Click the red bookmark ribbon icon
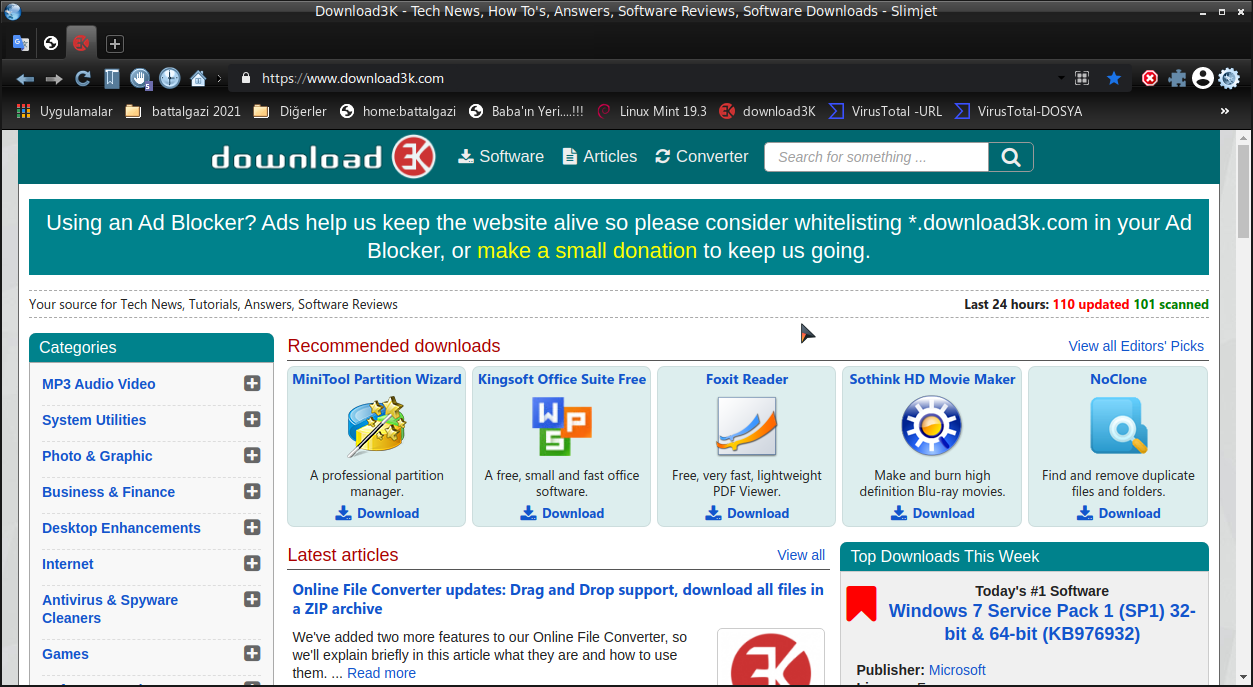This screenshot has height=687, width=1253. (x=861, y=603)
